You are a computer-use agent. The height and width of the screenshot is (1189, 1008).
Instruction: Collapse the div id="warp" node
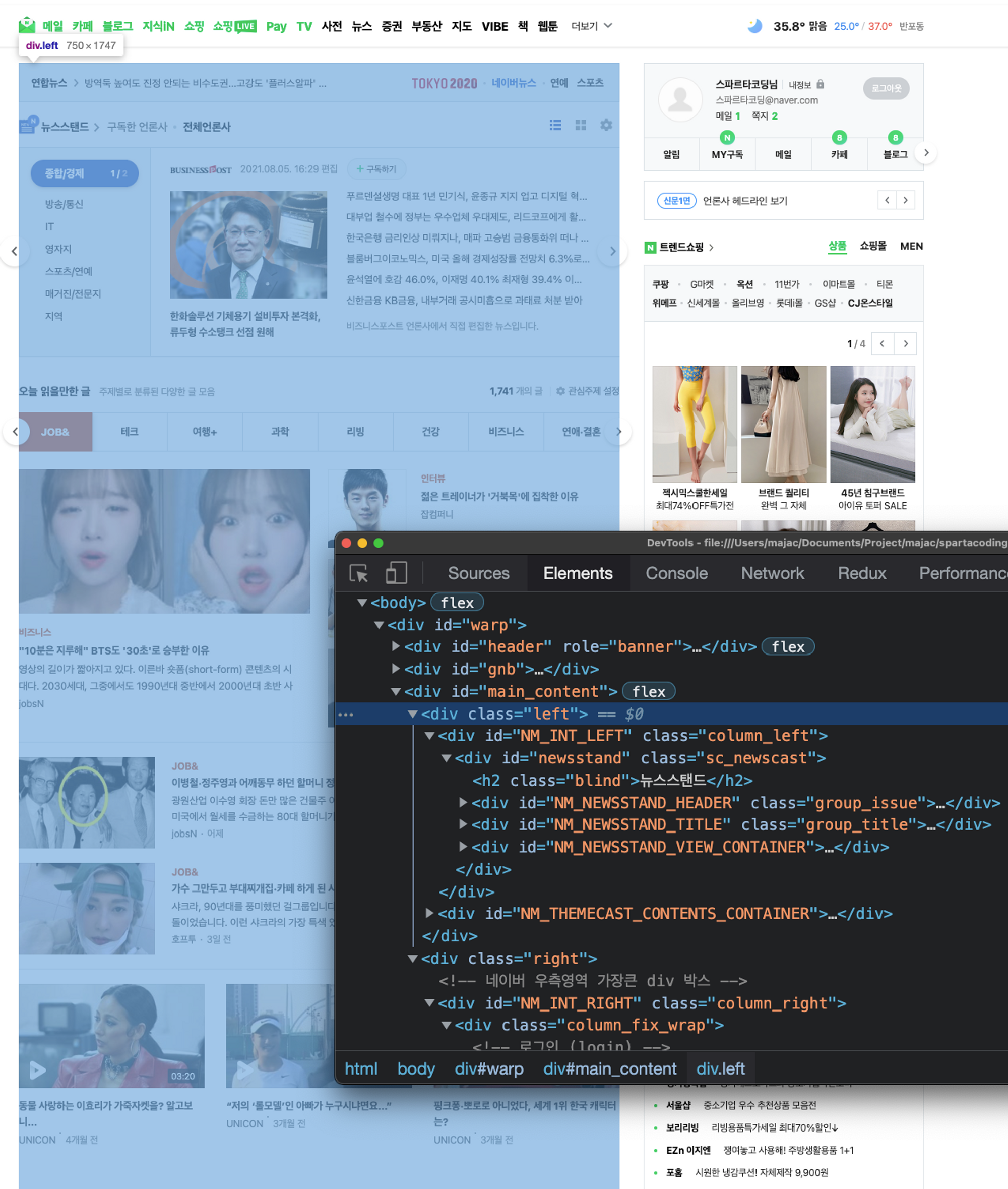[x=379, y=625]
